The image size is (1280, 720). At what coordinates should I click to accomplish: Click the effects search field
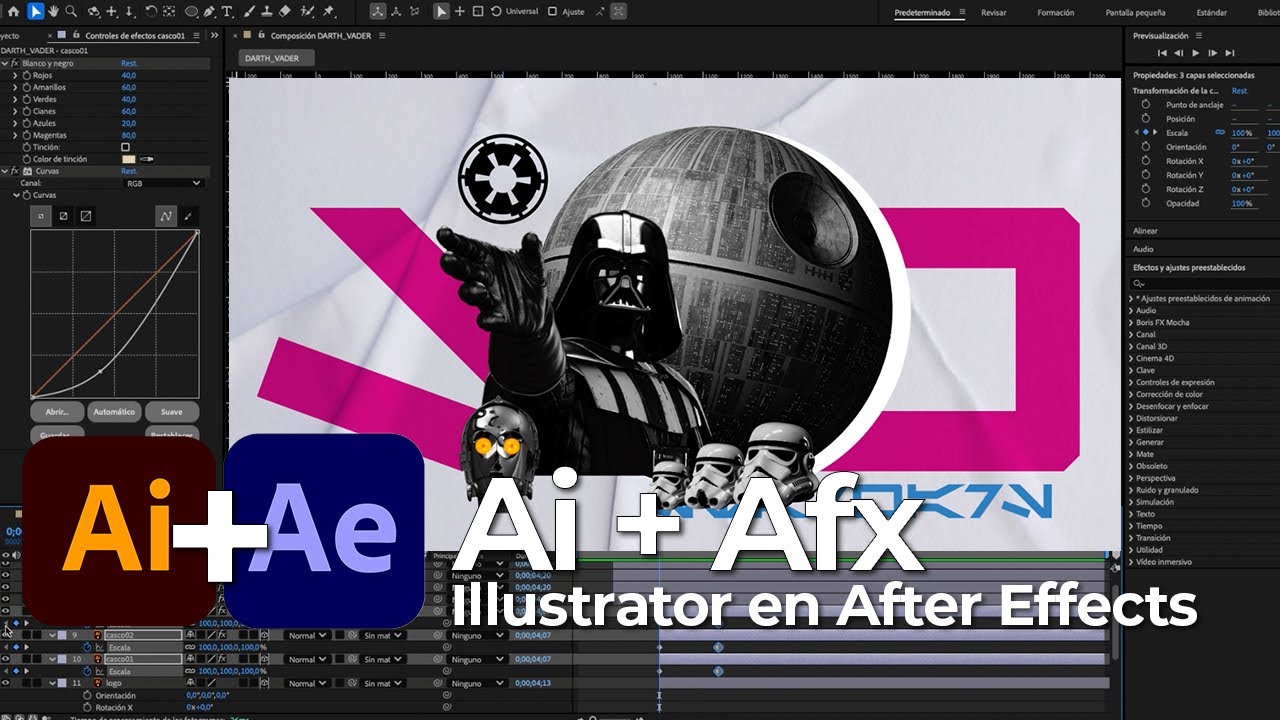coord(1205,283)
